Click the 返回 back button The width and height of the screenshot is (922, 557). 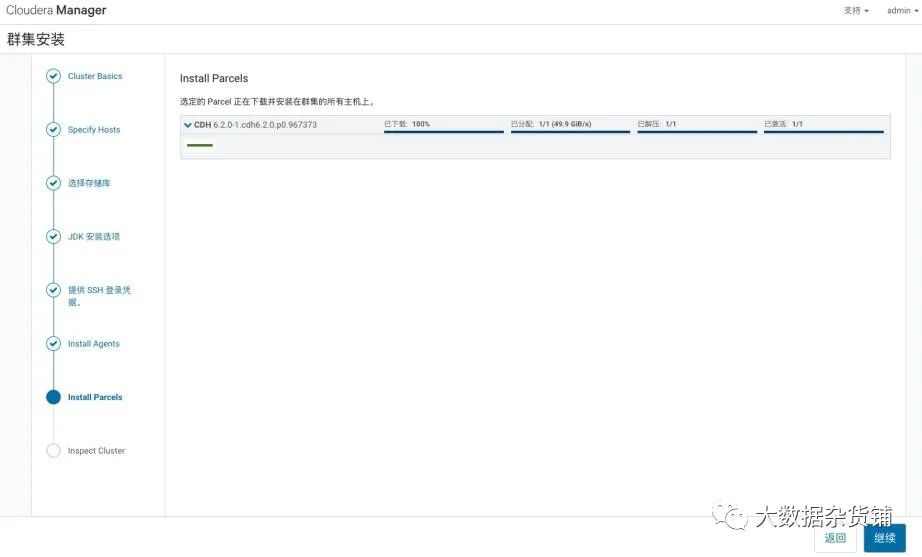tap(835, 538)
